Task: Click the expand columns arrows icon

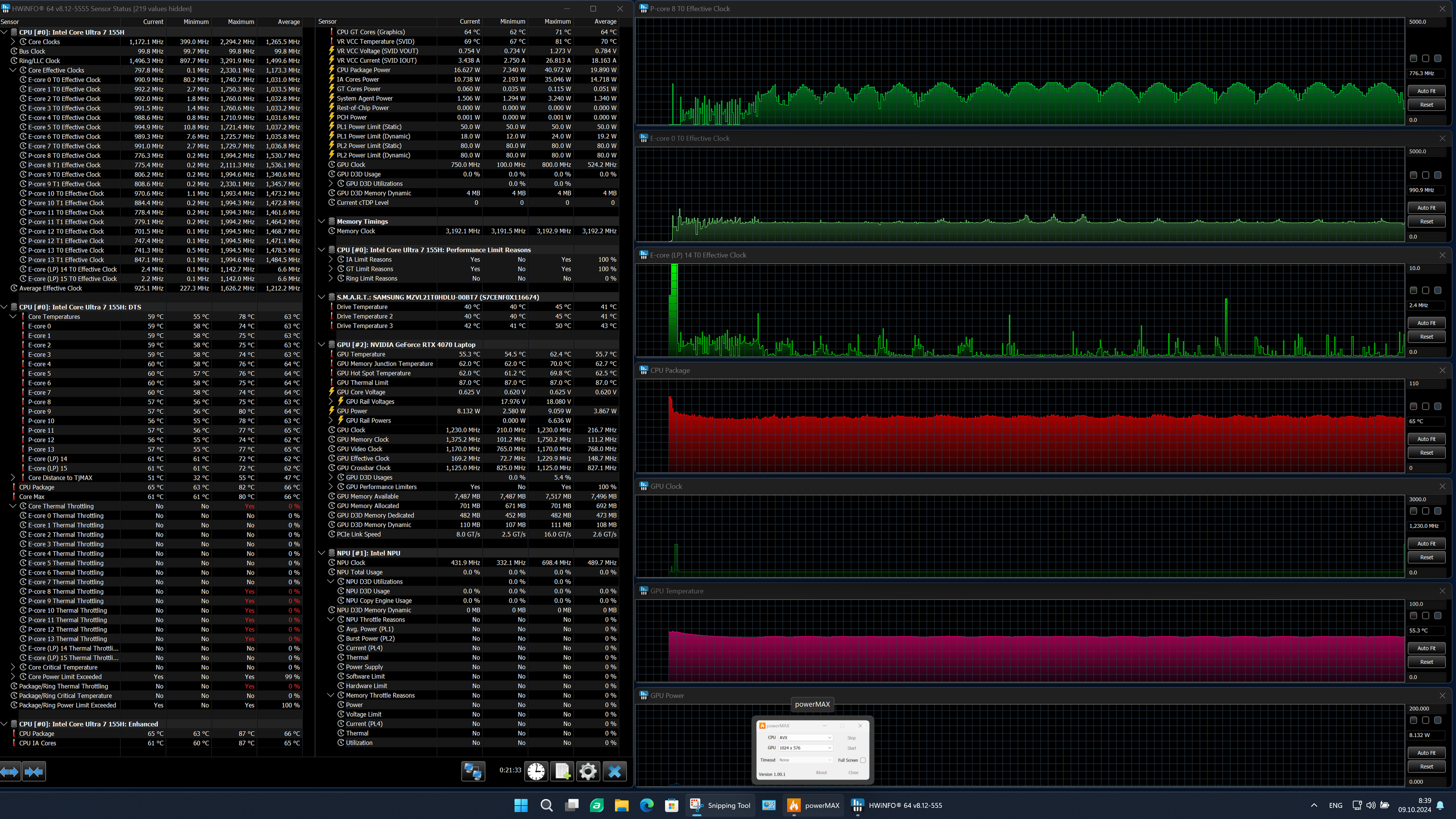Action: [10, 771]
